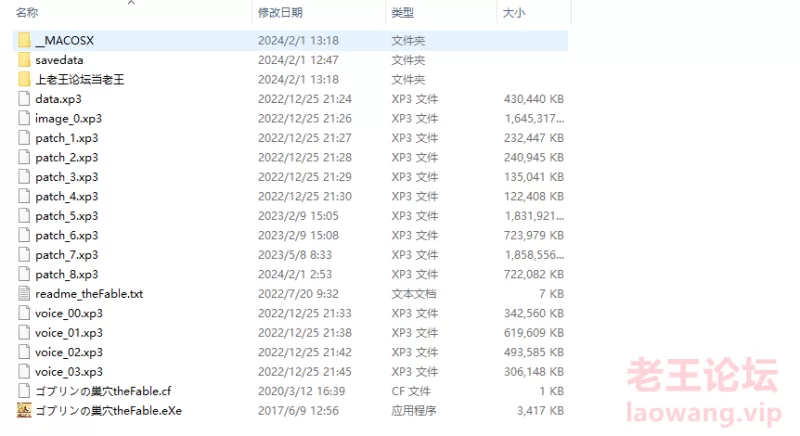The width and height of the screenshot is (800, 436).
Task: Click the voice_02.xp3 file icon
Action: (x=24, y=352)
